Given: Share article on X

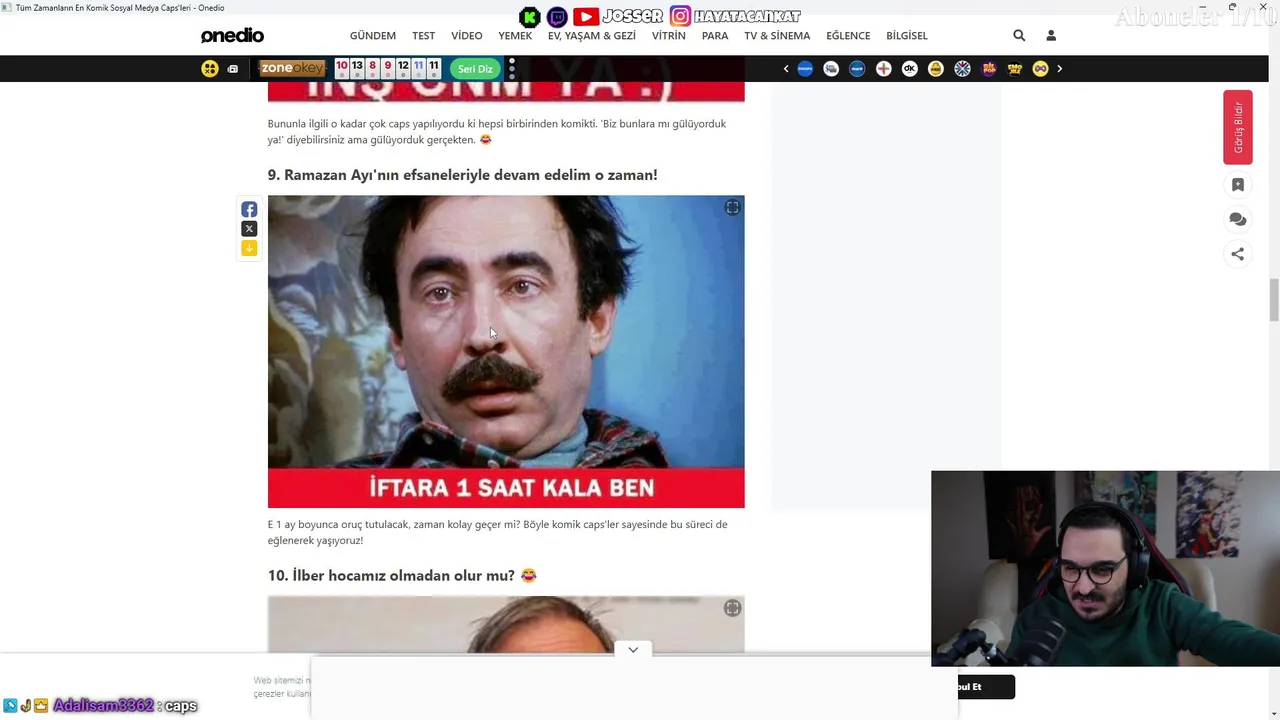Looking at the screenshot, I should (249, 229).
